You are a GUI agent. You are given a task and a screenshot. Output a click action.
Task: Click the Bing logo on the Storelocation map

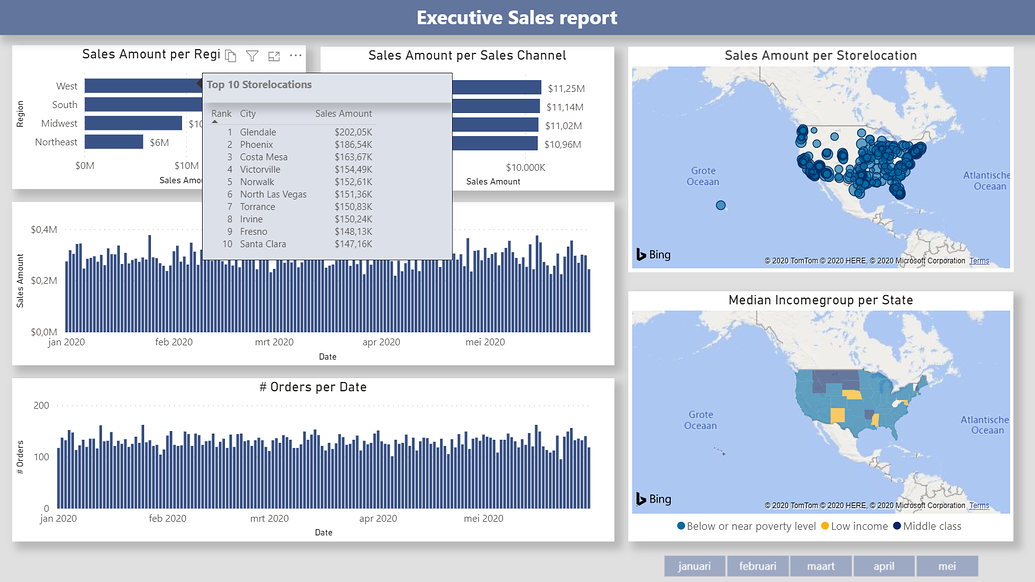coord(652,255)
